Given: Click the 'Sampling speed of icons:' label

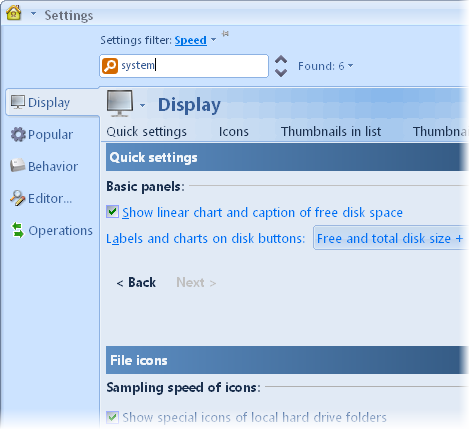Looking at the screenshot, I should point(183,388).
